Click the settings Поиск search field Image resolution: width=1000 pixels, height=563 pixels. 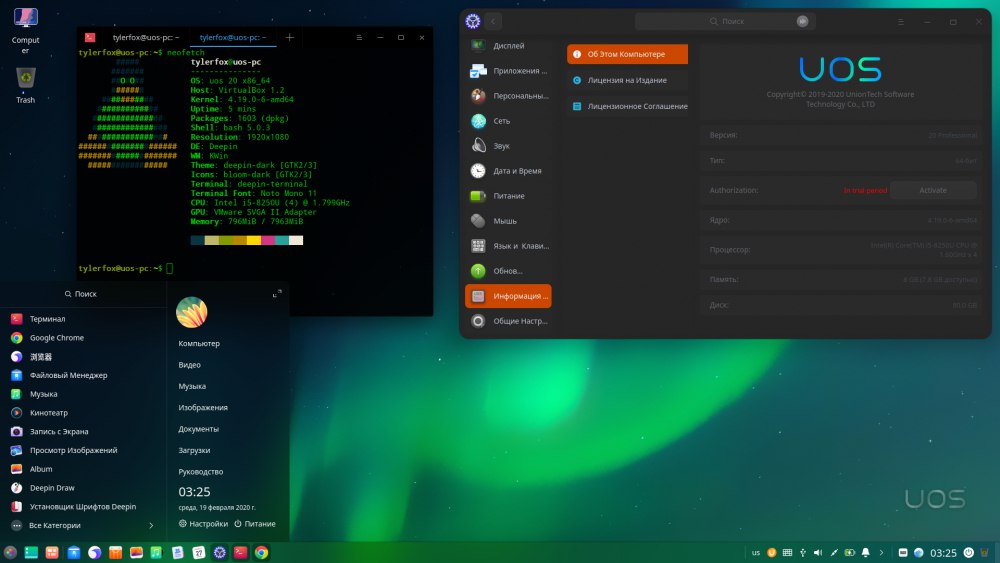tap(725, 21)
